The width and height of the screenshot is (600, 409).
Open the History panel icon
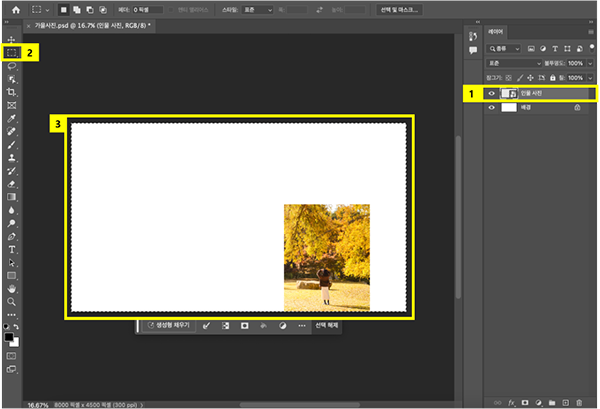pos(473,36)
